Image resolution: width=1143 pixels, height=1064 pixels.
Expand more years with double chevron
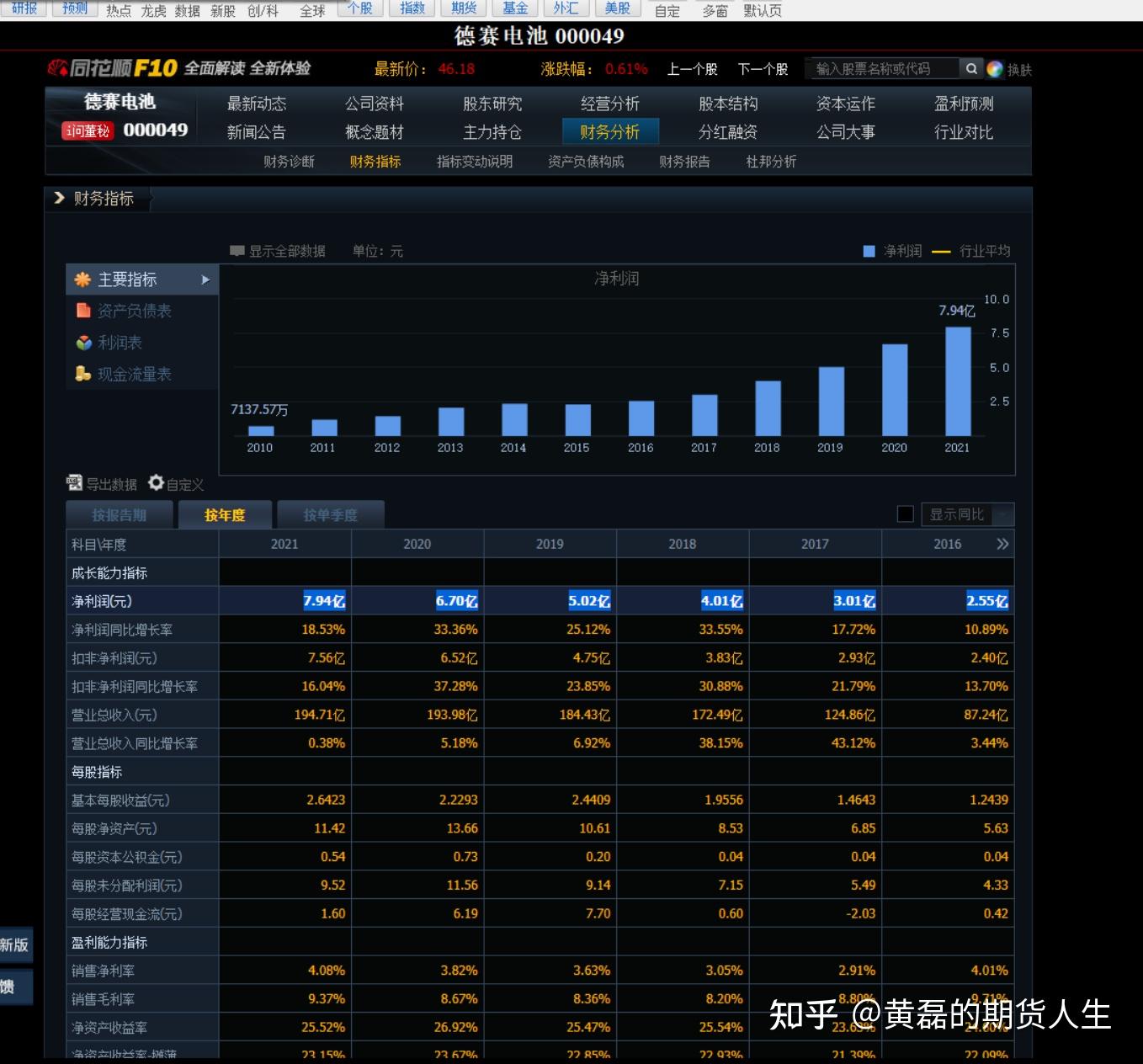click(1002, 544)
